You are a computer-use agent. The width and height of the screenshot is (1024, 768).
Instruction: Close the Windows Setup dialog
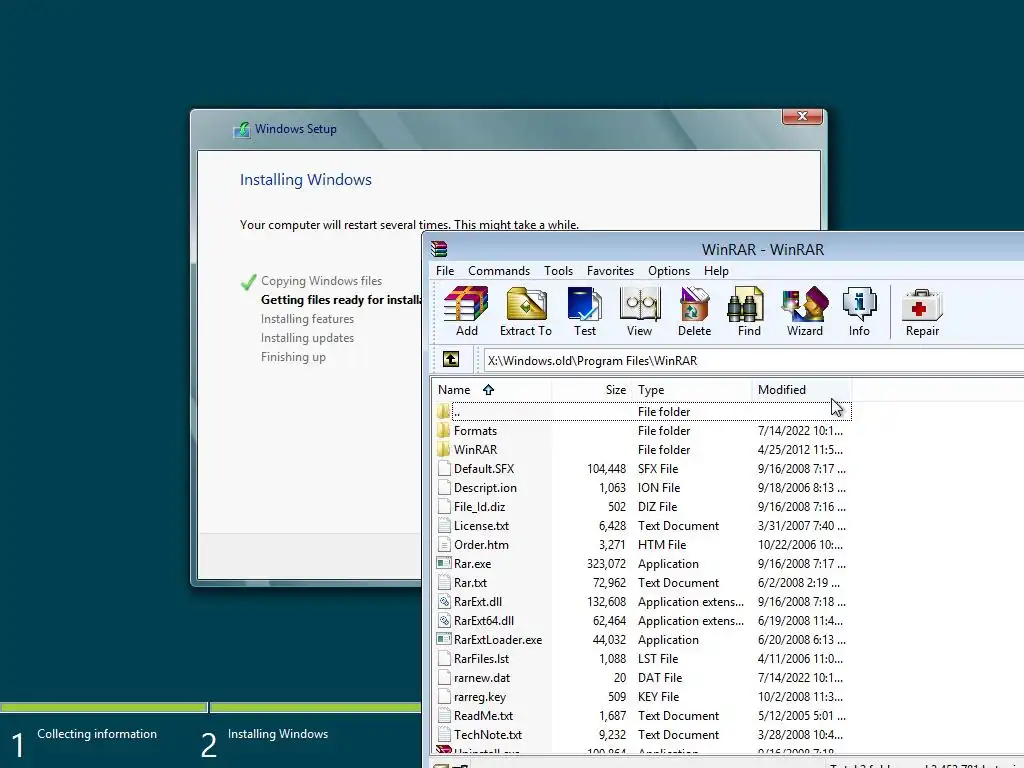pyautogui.click(x=802, y=116)
